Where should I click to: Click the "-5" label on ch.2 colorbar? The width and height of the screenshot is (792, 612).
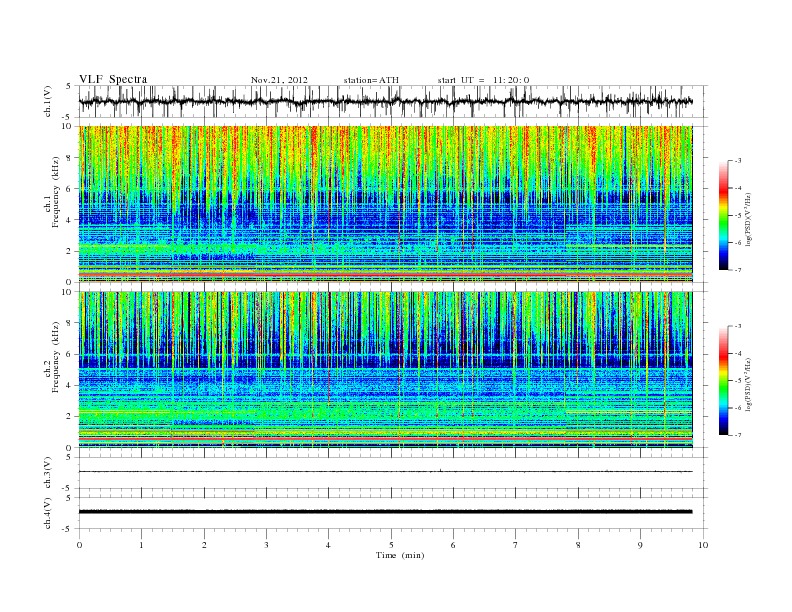coord(738,381)
